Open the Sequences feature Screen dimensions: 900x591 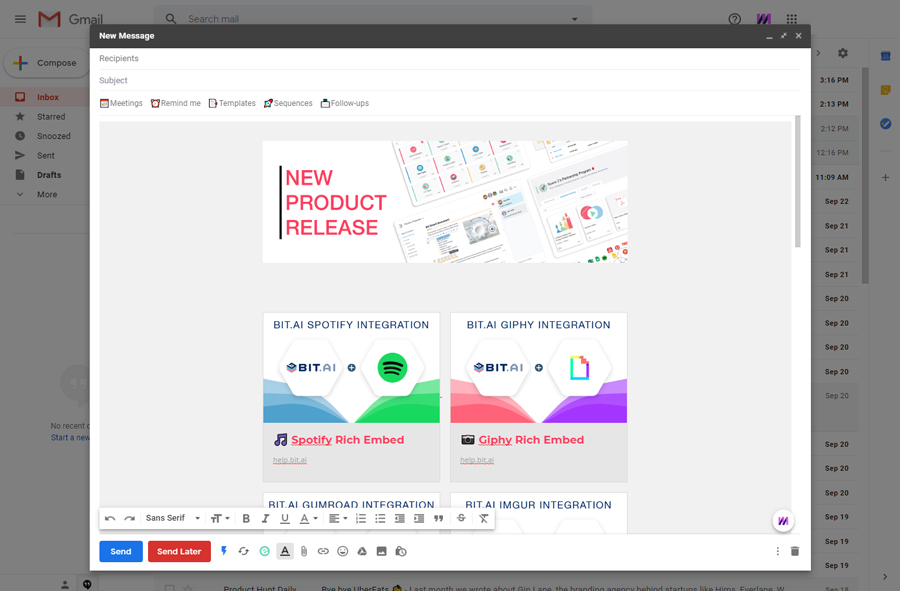pyautogui.click(x=288, y=102)
